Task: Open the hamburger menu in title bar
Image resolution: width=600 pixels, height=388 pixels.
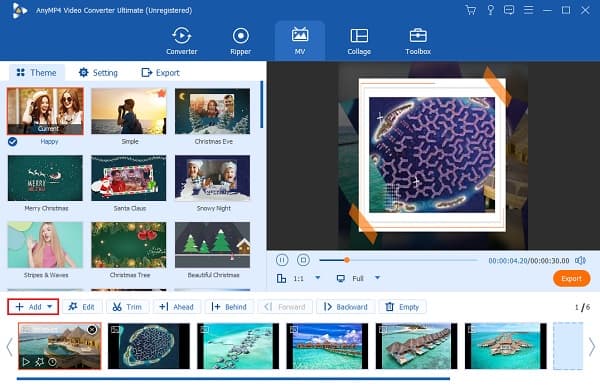Action: pos(528,10)
